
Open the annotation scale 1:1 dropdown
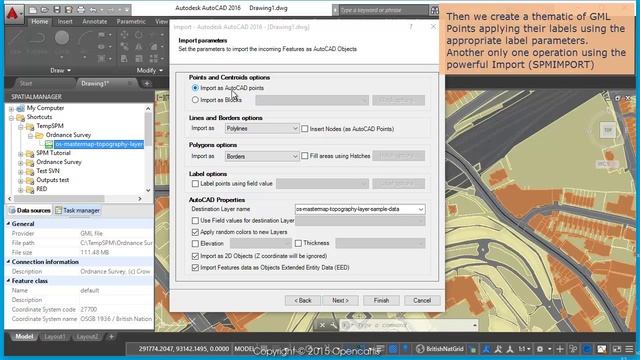pyautogui.click(x=524, y=349)
